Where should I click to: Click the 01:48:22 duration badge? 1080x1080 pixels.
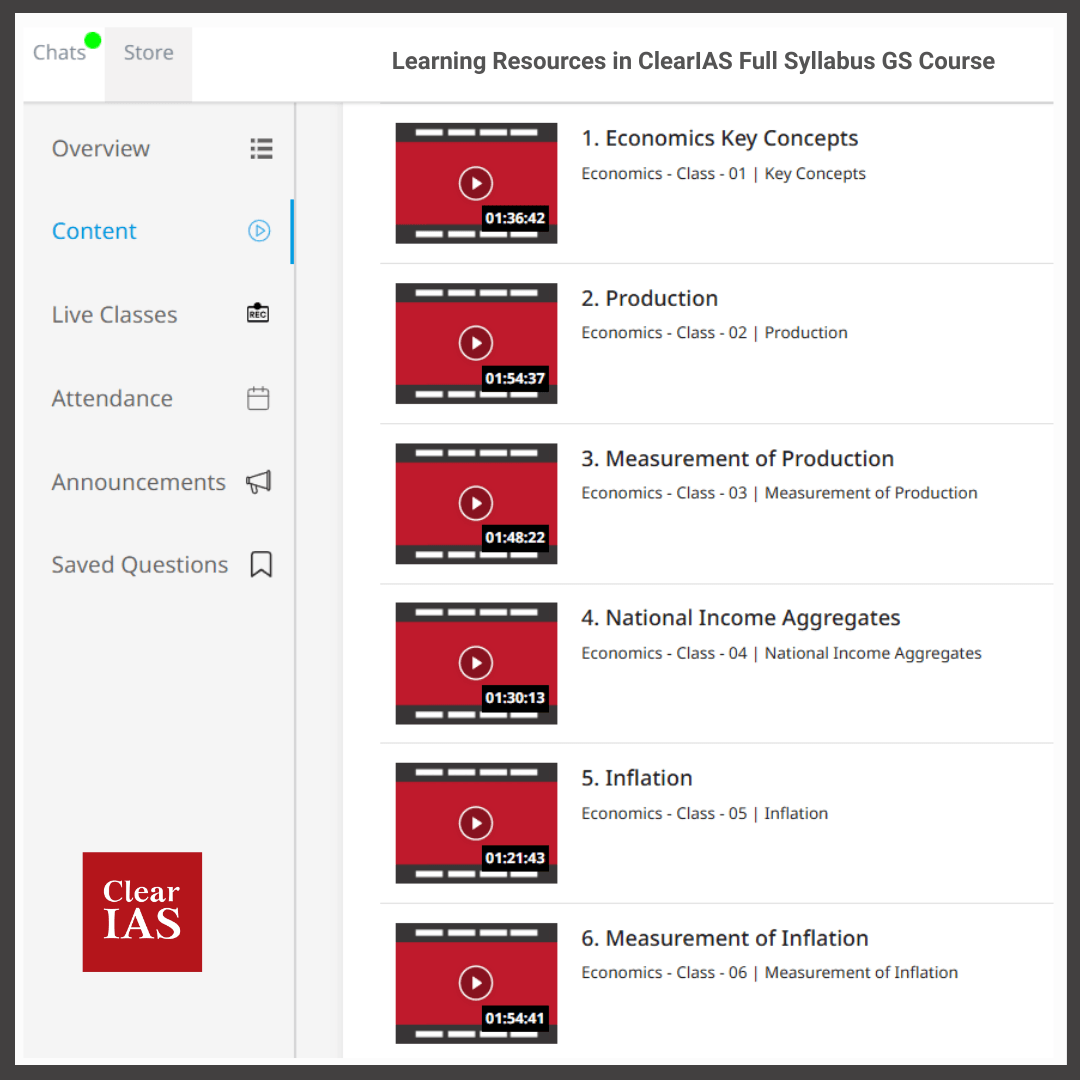click(515, 537)
